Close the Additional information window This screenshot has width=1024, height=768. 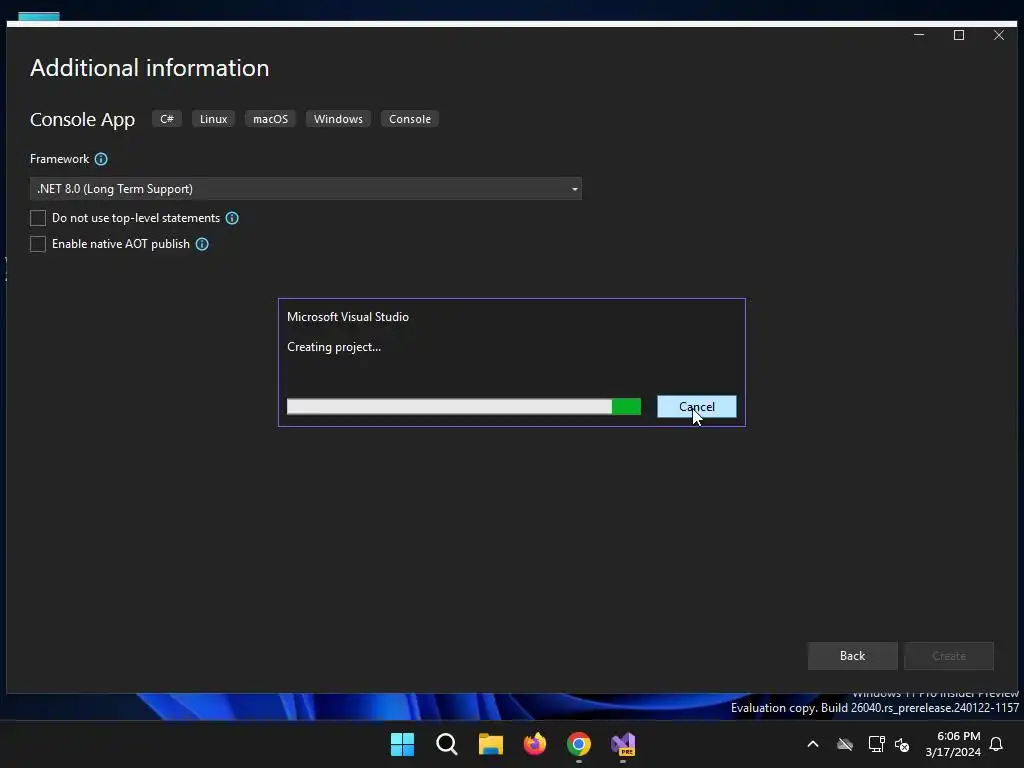point(999,35)
